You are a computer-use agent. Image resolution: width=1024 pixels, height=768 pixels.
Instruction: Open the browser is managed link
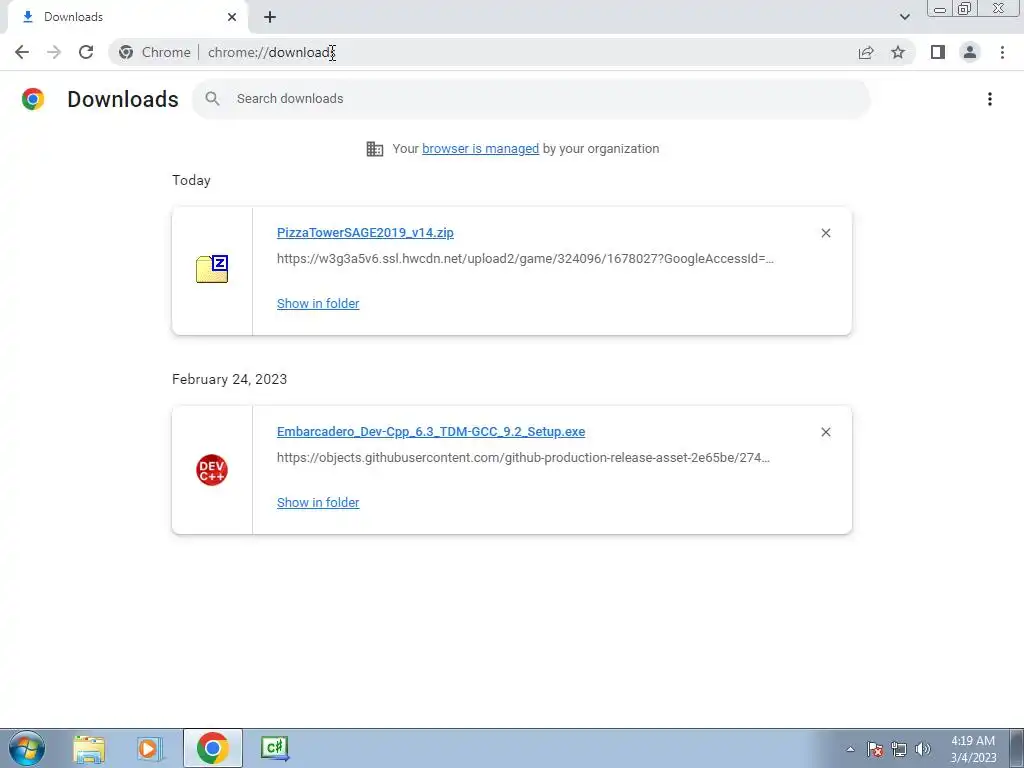click(481, 149)
